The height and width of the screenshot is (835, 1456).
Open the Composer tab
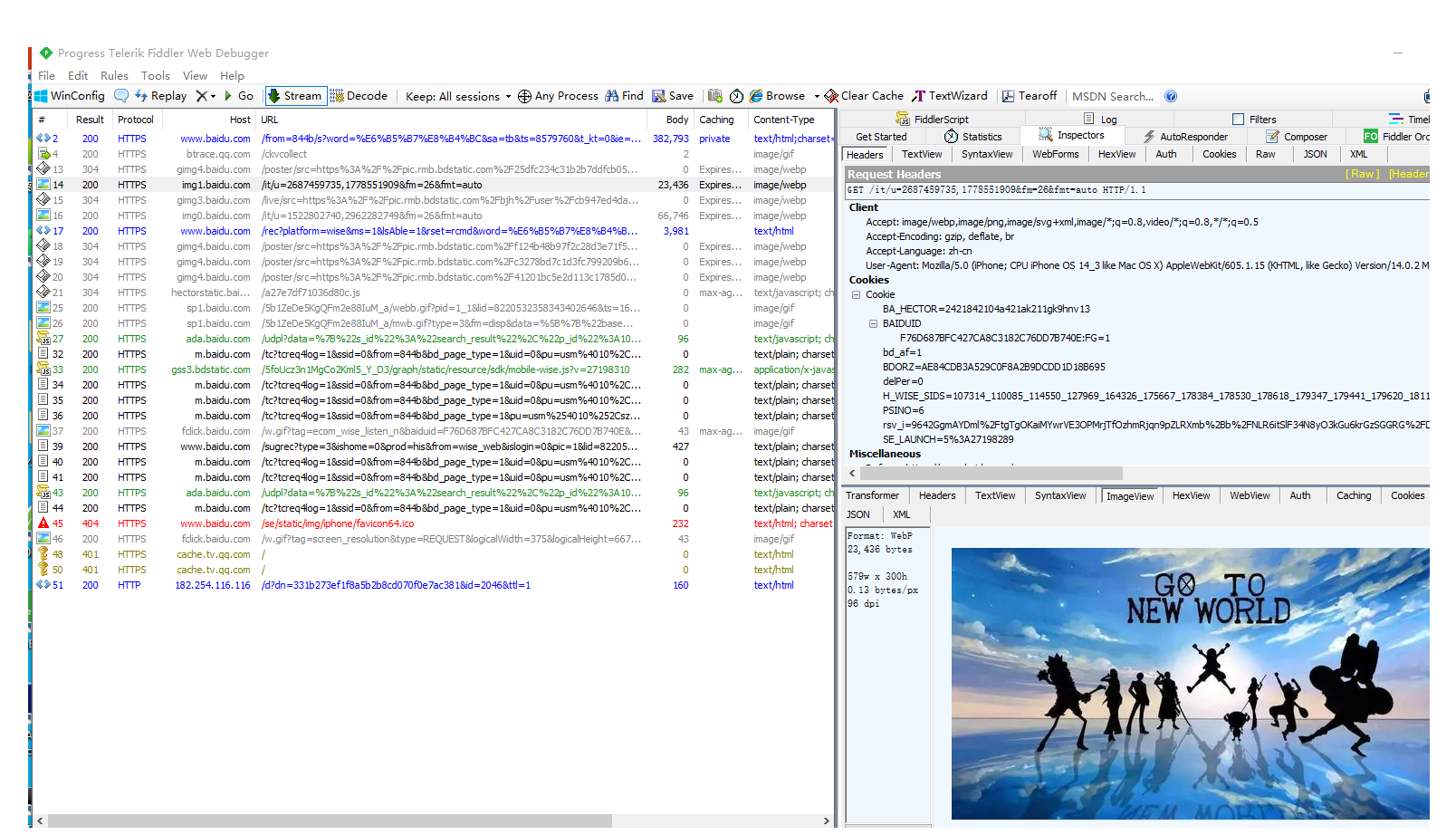[1297, 137]
